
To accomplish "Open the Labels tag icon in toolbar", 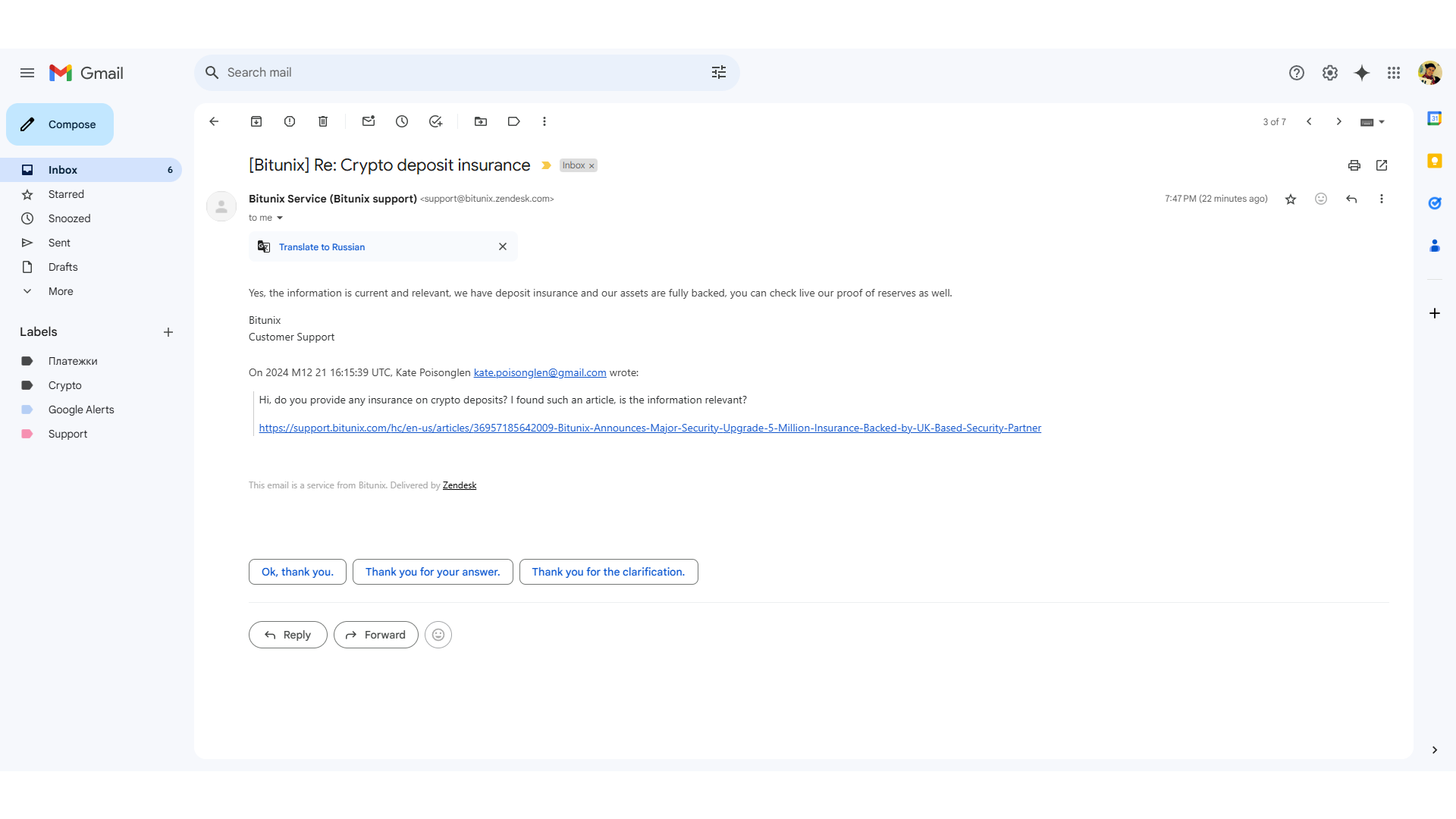I will (514, 121).
